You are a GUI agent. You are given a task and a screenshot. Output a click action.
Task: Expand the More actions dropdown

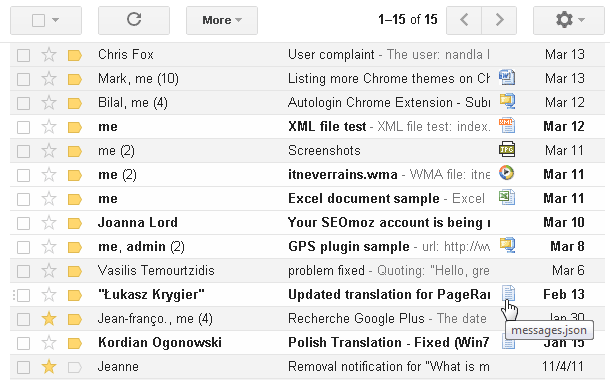tap(222, 20)
